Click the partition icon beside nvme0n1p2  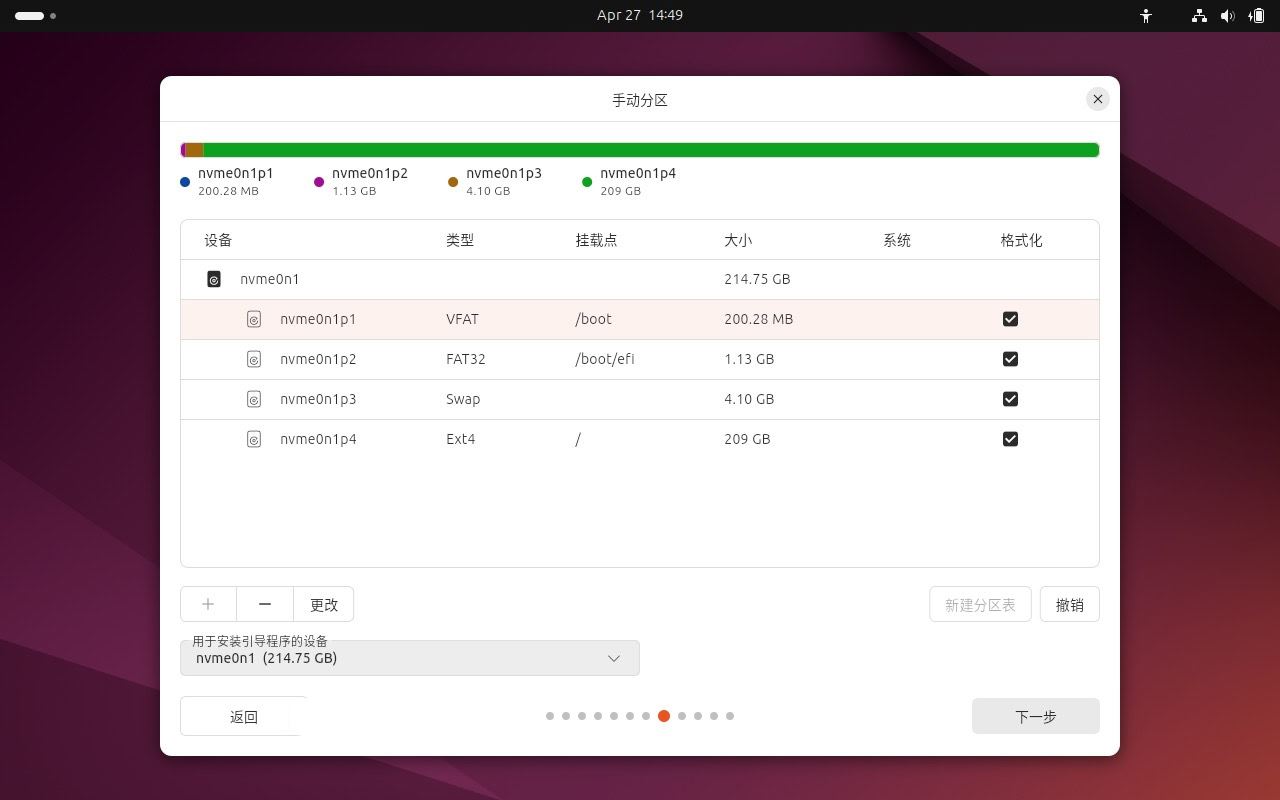(x=254, y=358)
